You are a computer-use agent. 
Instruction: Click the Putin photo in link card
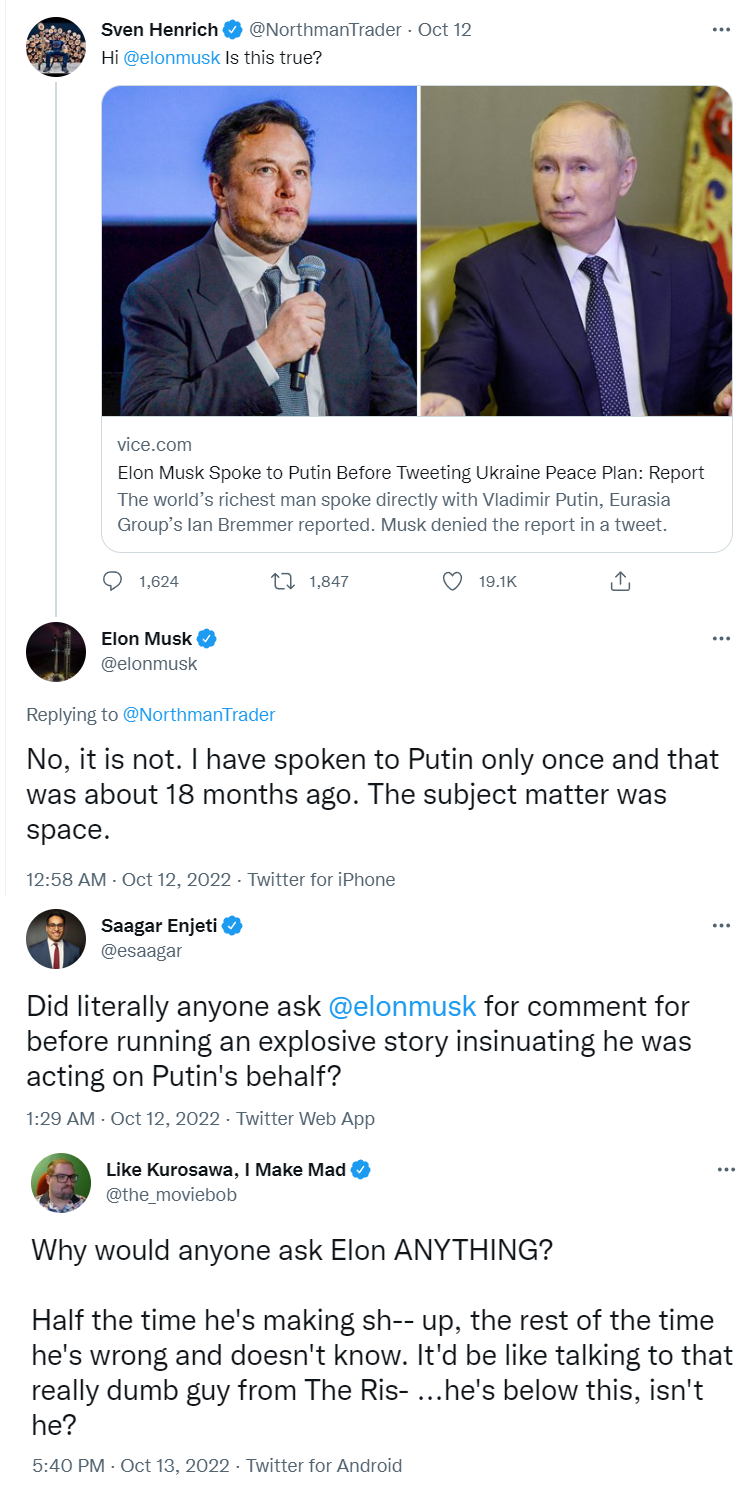pyautogui.click(x=576, y=251)
